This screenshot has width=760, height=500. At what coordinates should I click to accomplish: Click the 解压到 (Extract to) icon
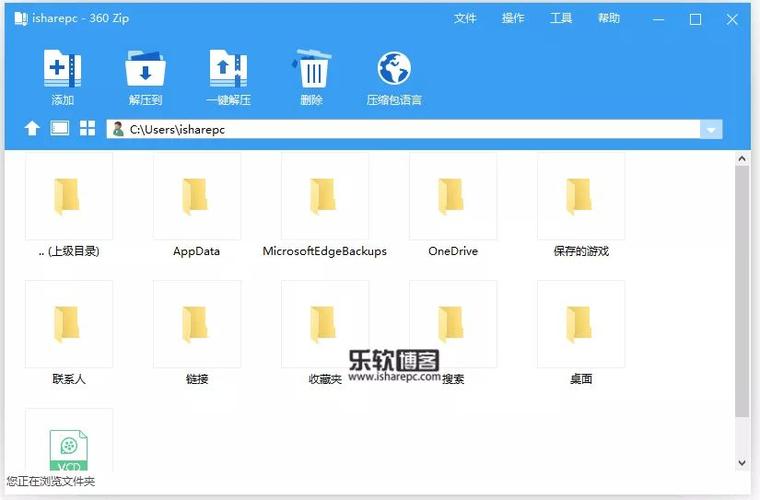click(145, 68)
